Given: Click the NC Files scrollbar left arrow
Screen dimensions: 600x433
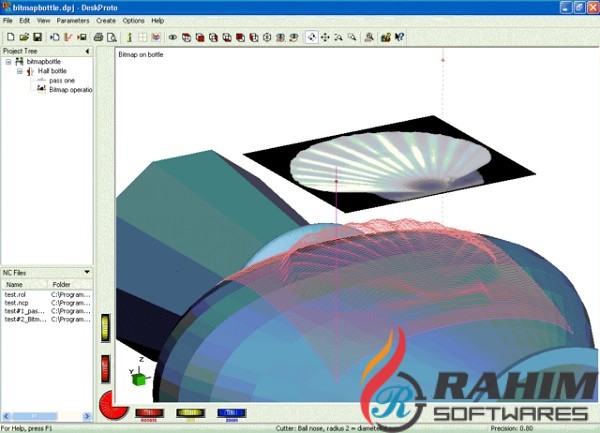Looking at the screenshot, I should tap(6, 416).
